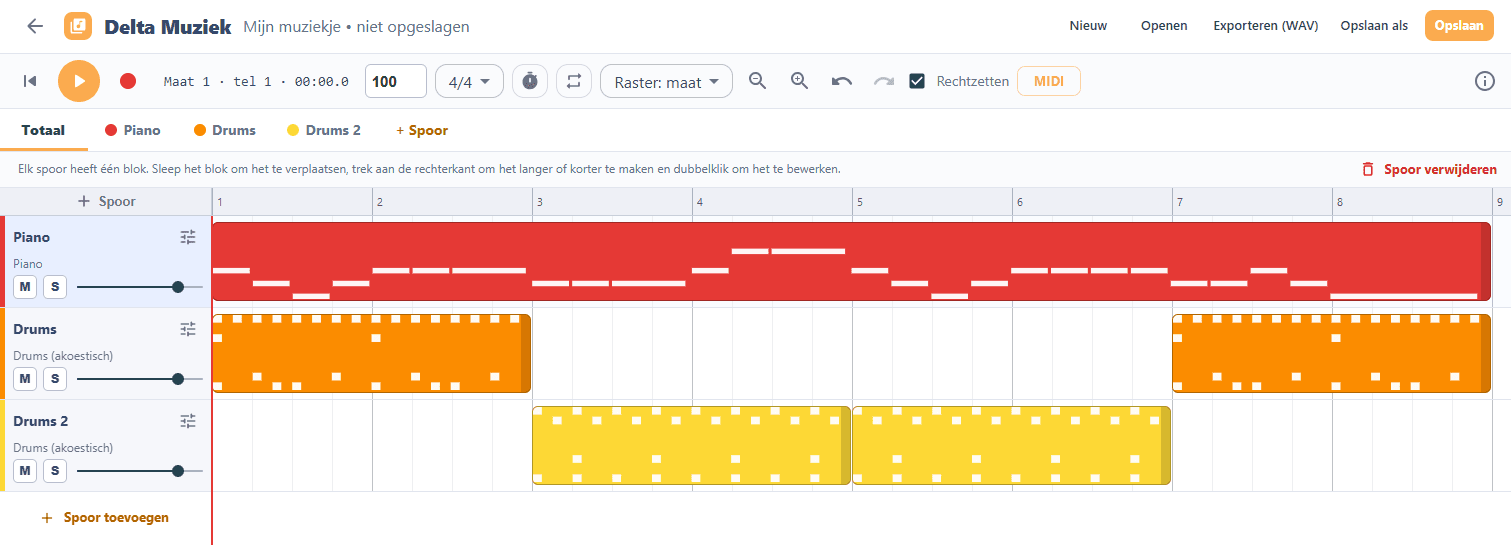The image size is (1511, 545).
Task: Go back with the arrow icon
Action: click(x=35, y=26)
